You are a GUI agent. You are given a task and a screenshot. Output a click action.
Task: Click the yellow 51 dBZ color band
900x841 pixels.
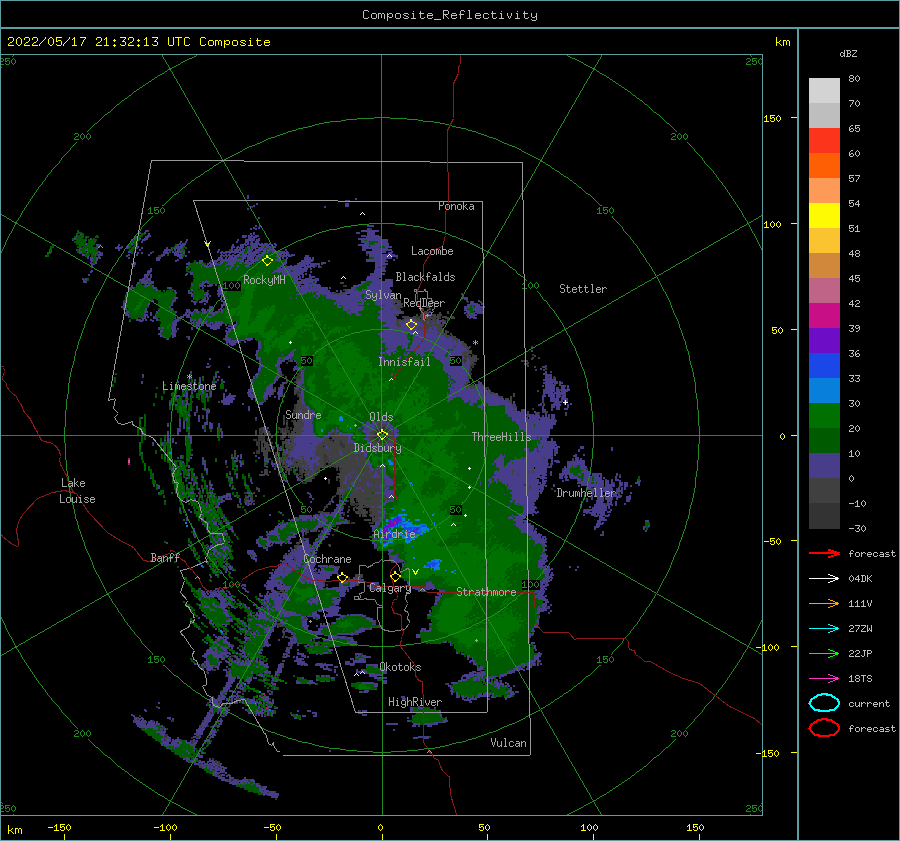[x=824, y=216]
